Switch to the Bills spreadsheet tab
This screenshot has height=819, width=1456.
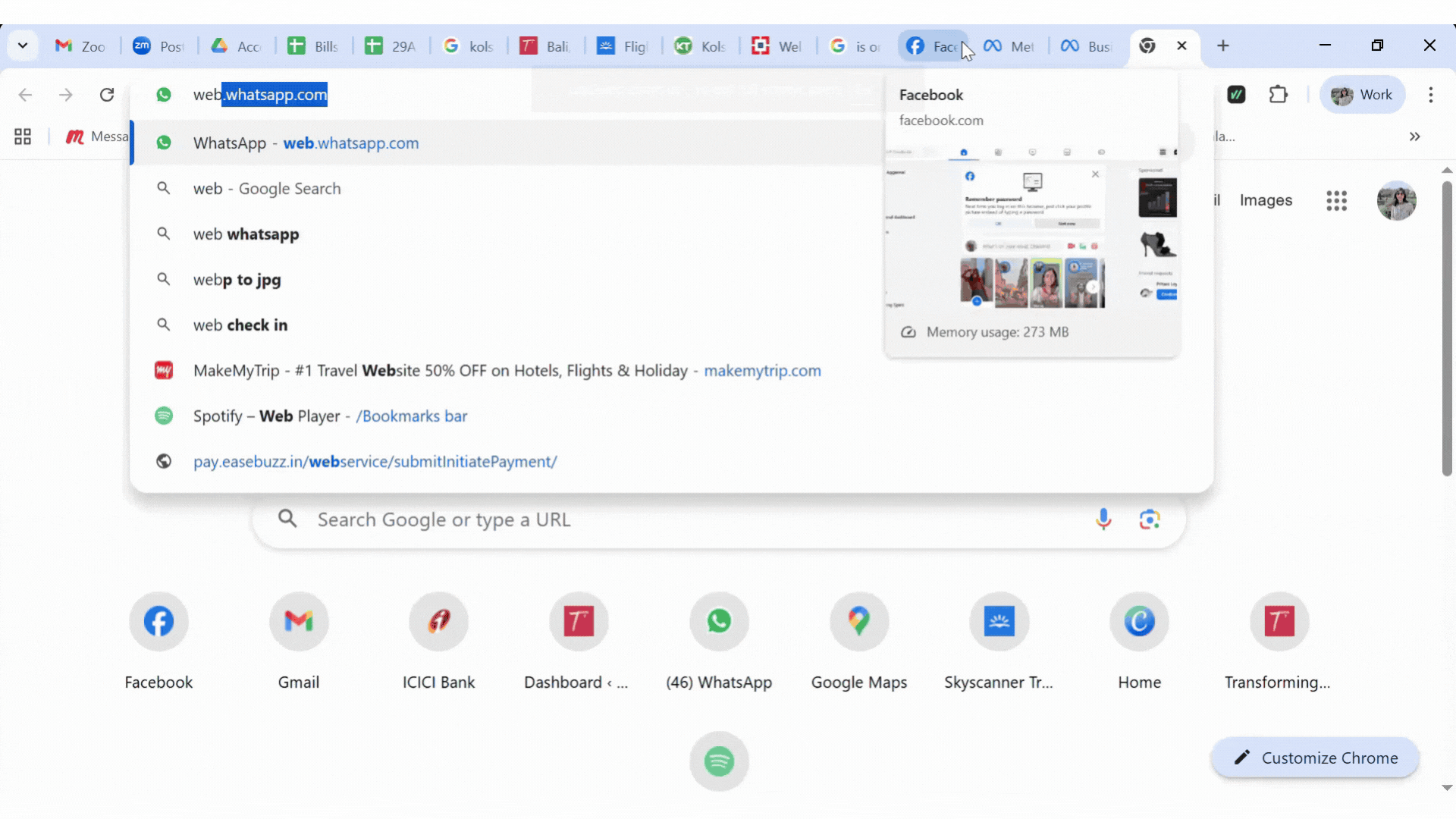(313, 46)
